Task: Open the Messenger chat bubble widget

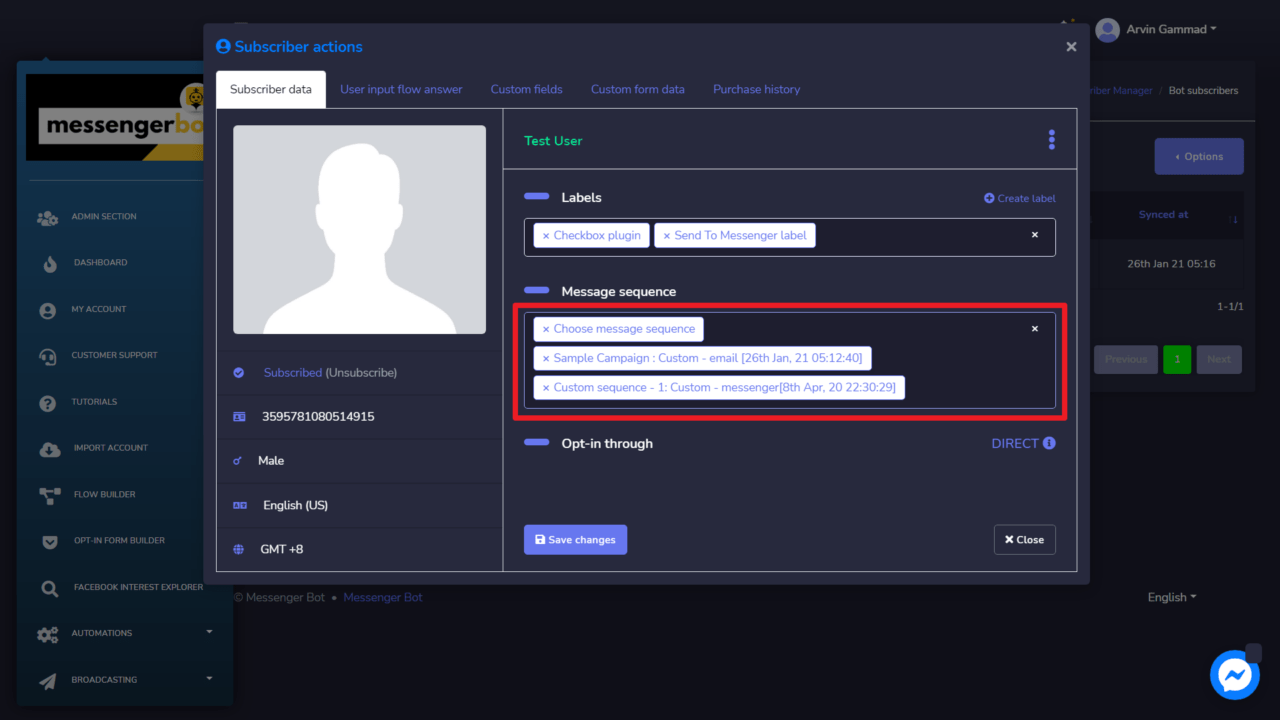Action: [x=1234, y=675]
